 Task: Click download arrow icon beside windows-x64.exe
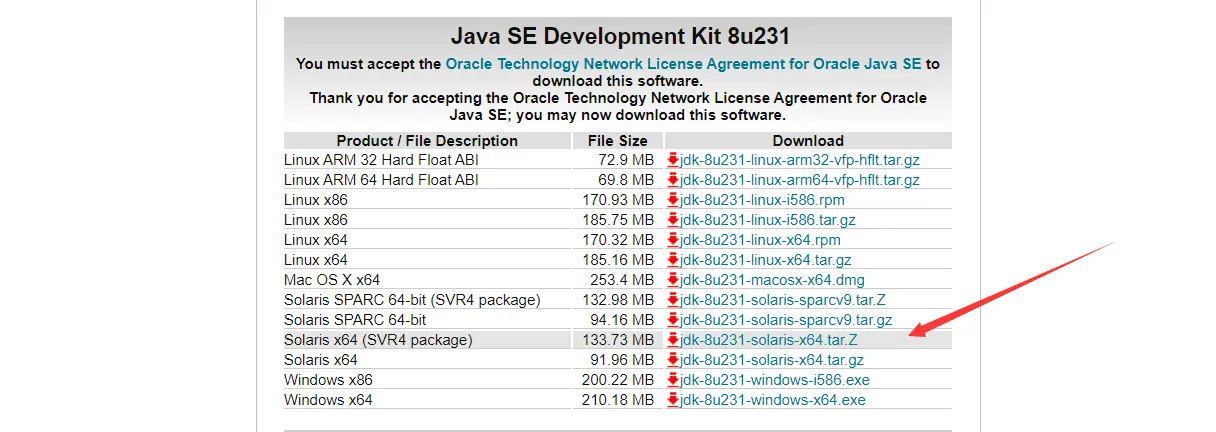click(673, 400)
